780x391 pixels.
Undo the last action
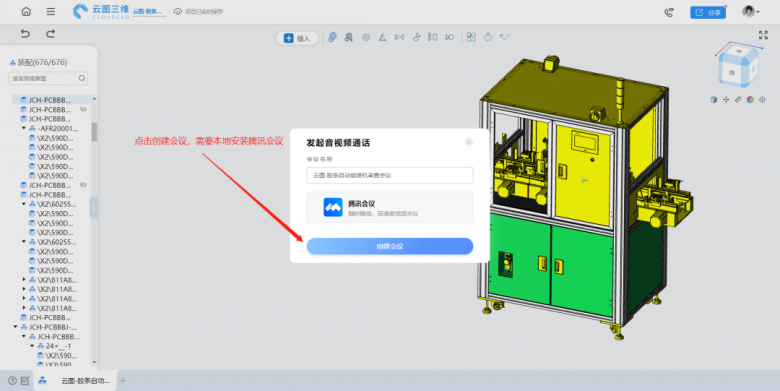[25, 34]
